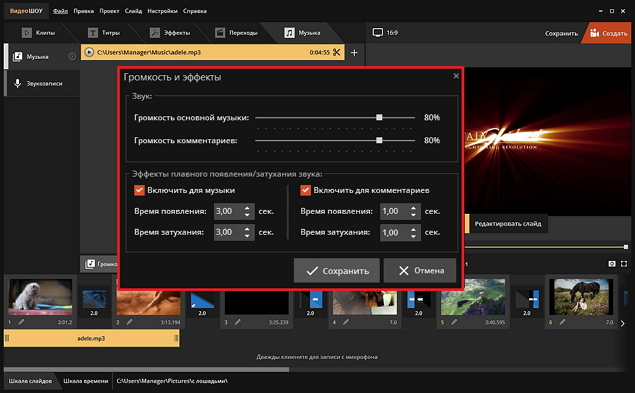
Task: Switch to the Переходы tab
Action: point(237,33)
